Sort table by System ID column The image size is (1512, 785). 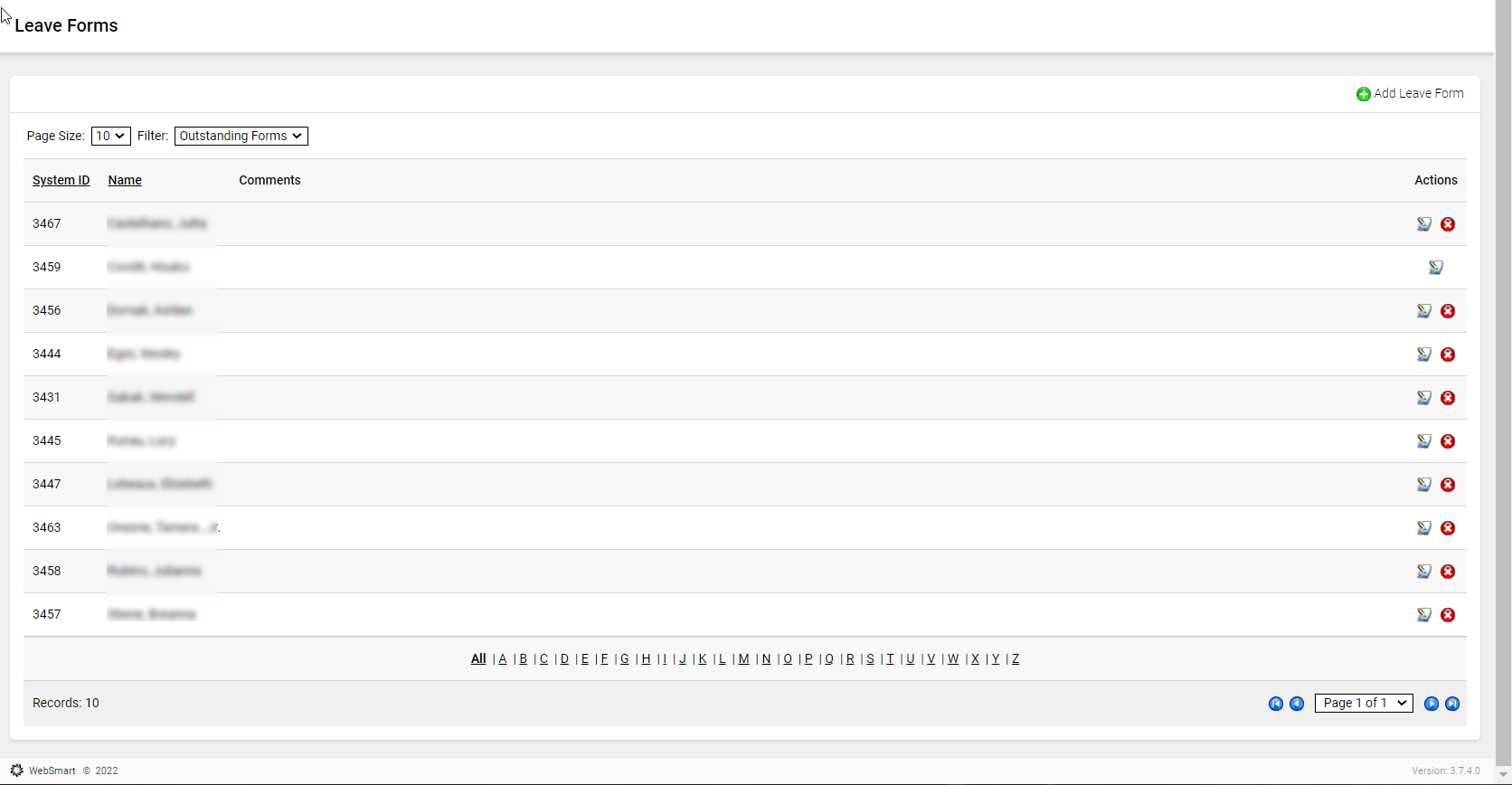(61, 180)
